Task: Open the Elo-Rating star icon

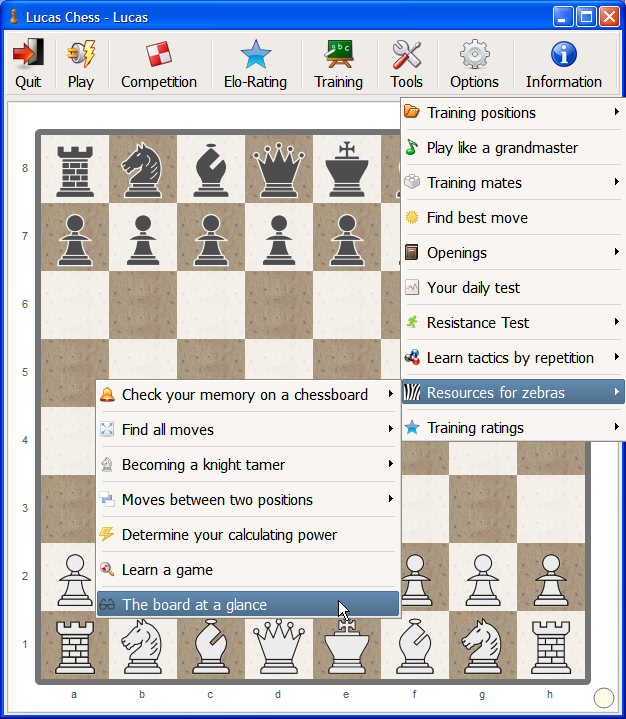Action: click(255, 54)
